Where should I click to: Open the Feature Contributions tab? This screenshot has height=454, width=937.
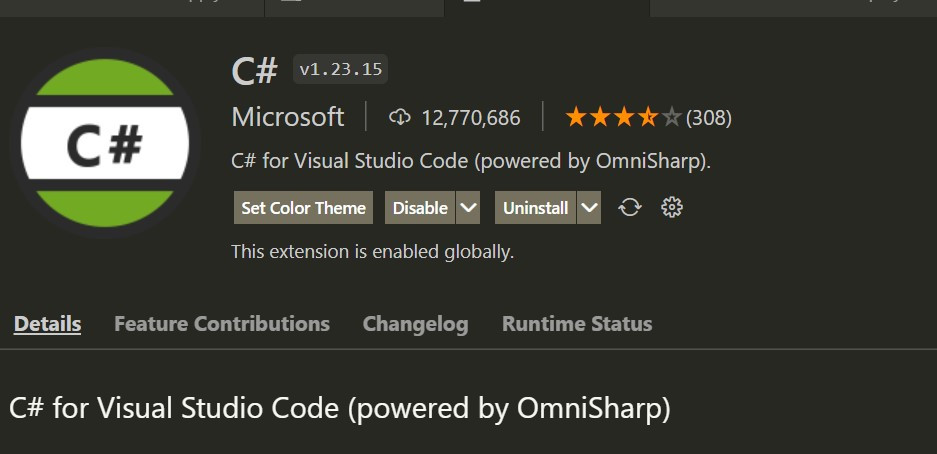click(222, 324)
